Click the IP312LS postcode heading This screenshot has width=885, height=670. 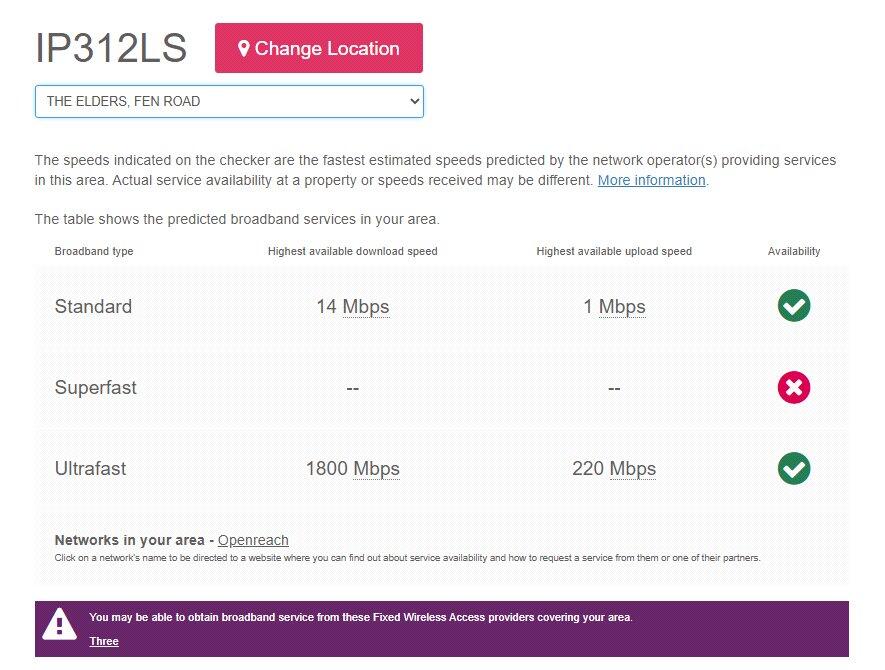(x=111, y=48)
